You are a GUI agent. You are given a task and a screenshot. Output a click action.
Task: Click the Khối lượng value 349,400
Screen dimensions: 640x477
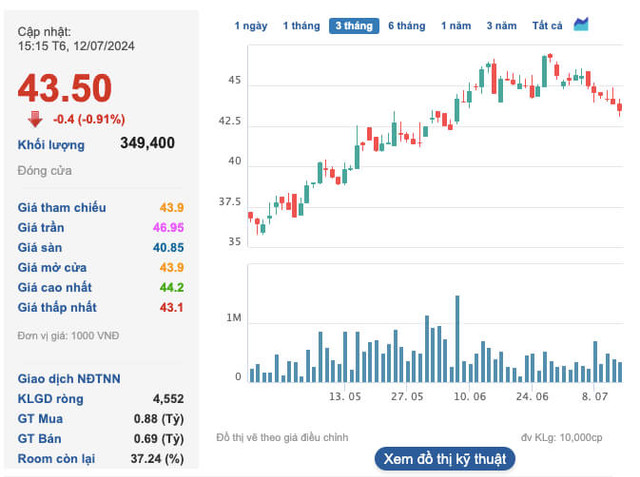pos(147,143)
